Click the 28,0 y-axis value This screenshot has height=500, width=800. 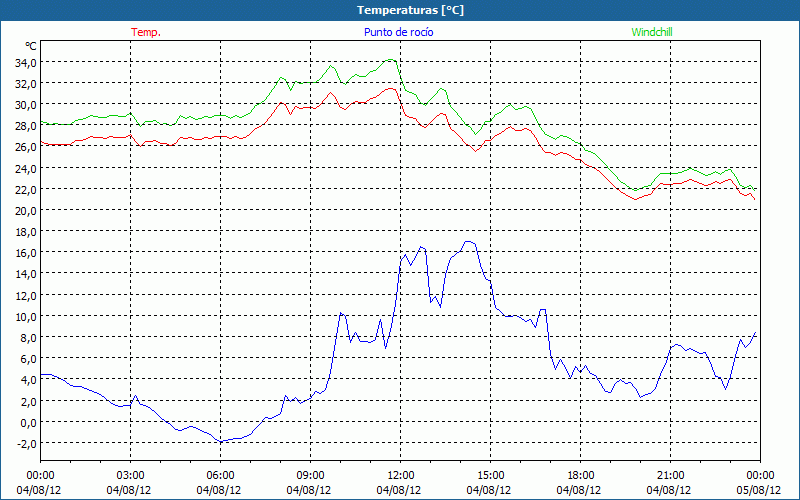pyautogui.click(x=27, y=126)
